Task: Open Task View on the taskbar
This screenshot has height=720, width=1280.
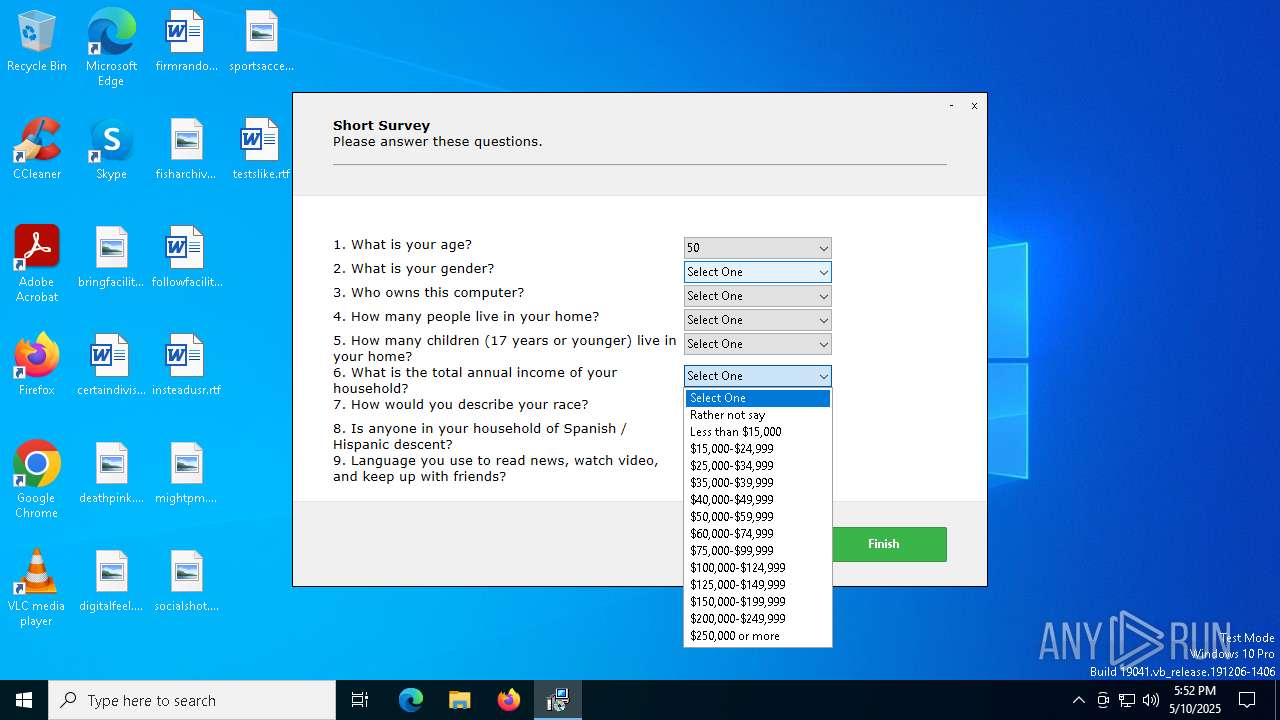Action: coord(360,700)
